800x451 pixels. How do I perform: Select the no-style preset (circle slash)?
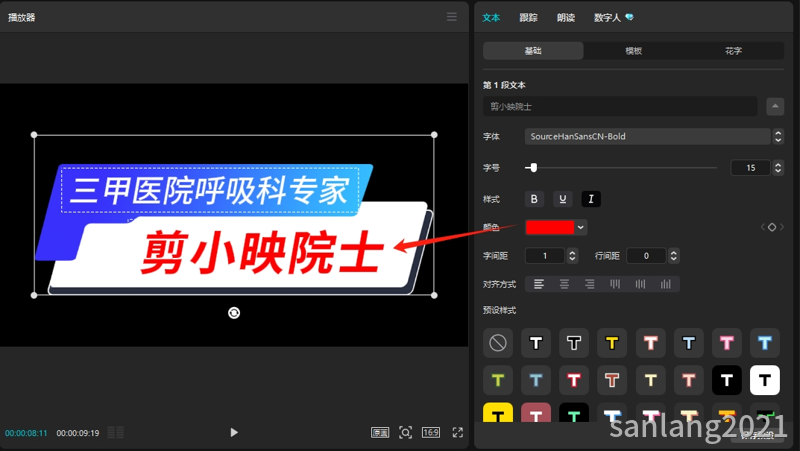tap(498, 343)
